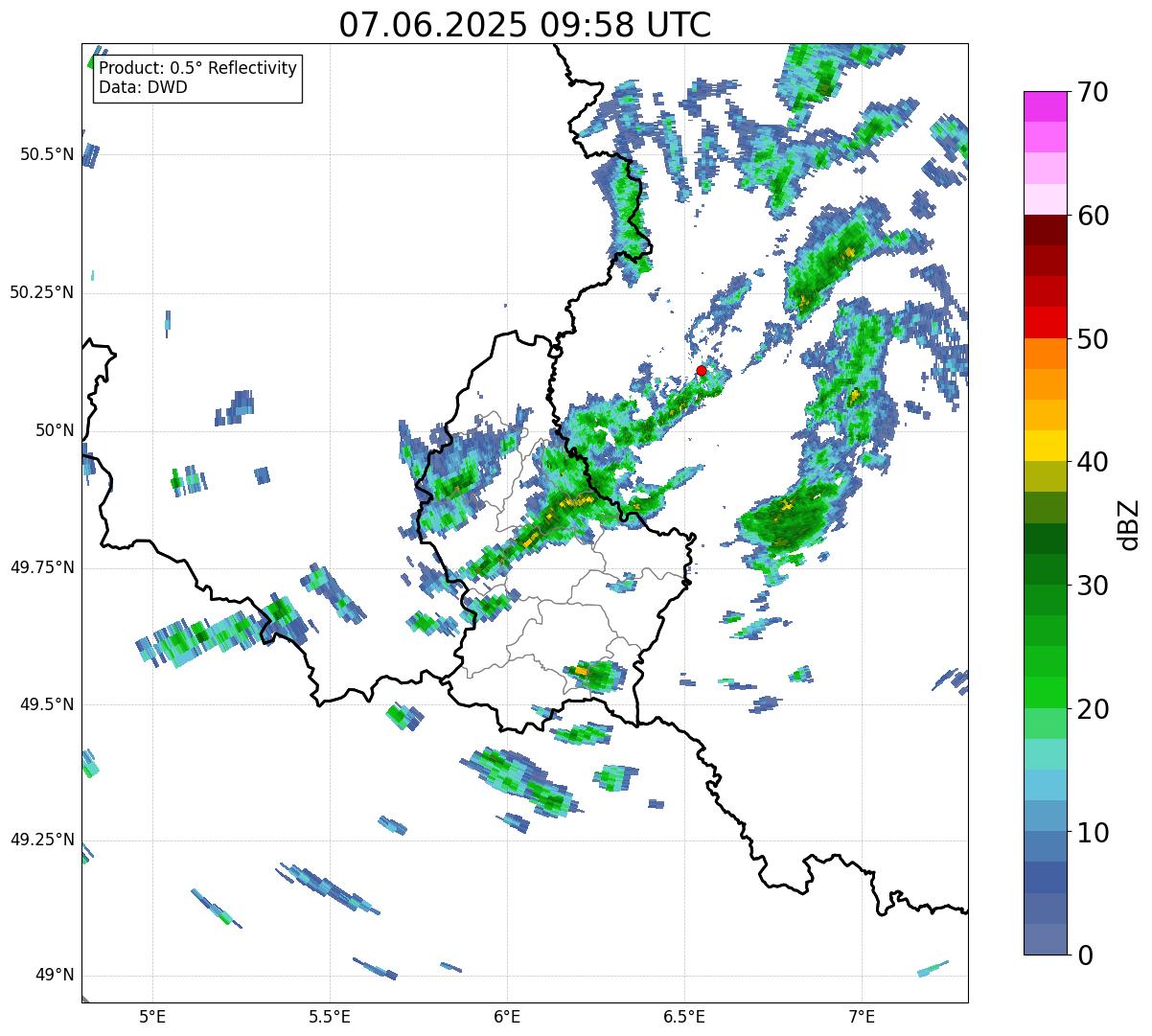Screen dimensions: 1152x1036
Task: Click the title 07.06.2025 09:58 UTC
Action: tap(525, 25)
